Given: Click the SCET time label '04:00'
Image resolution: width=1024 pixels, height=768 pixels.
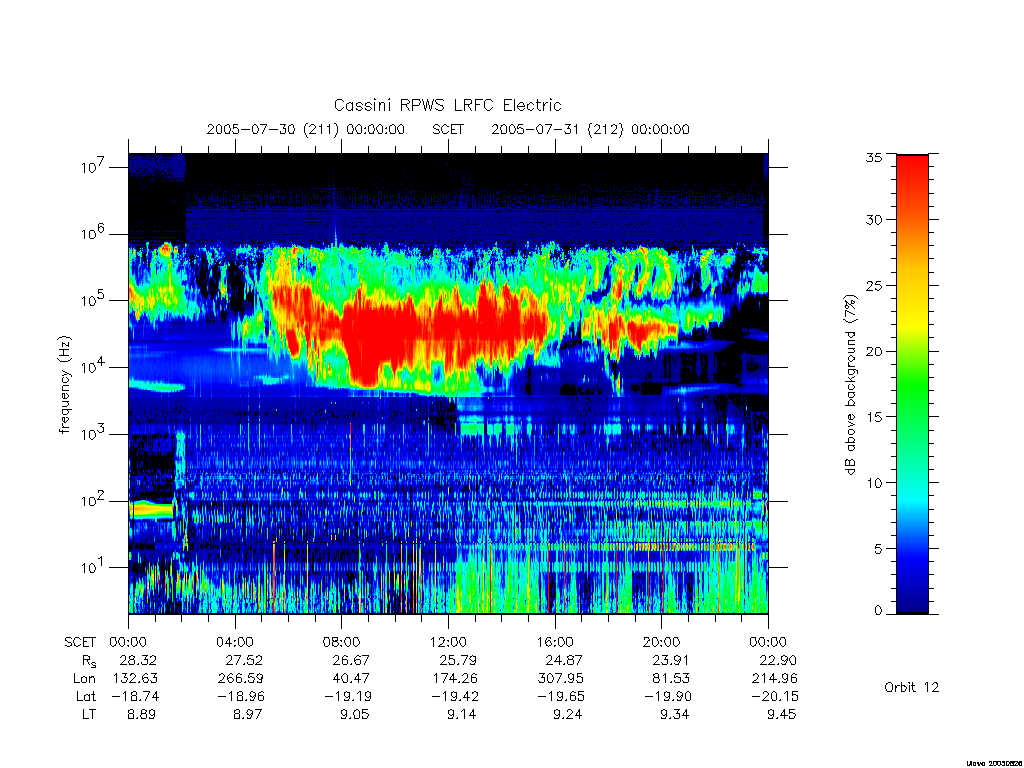Looking at the screenshot, I should (x=235, y=642).
